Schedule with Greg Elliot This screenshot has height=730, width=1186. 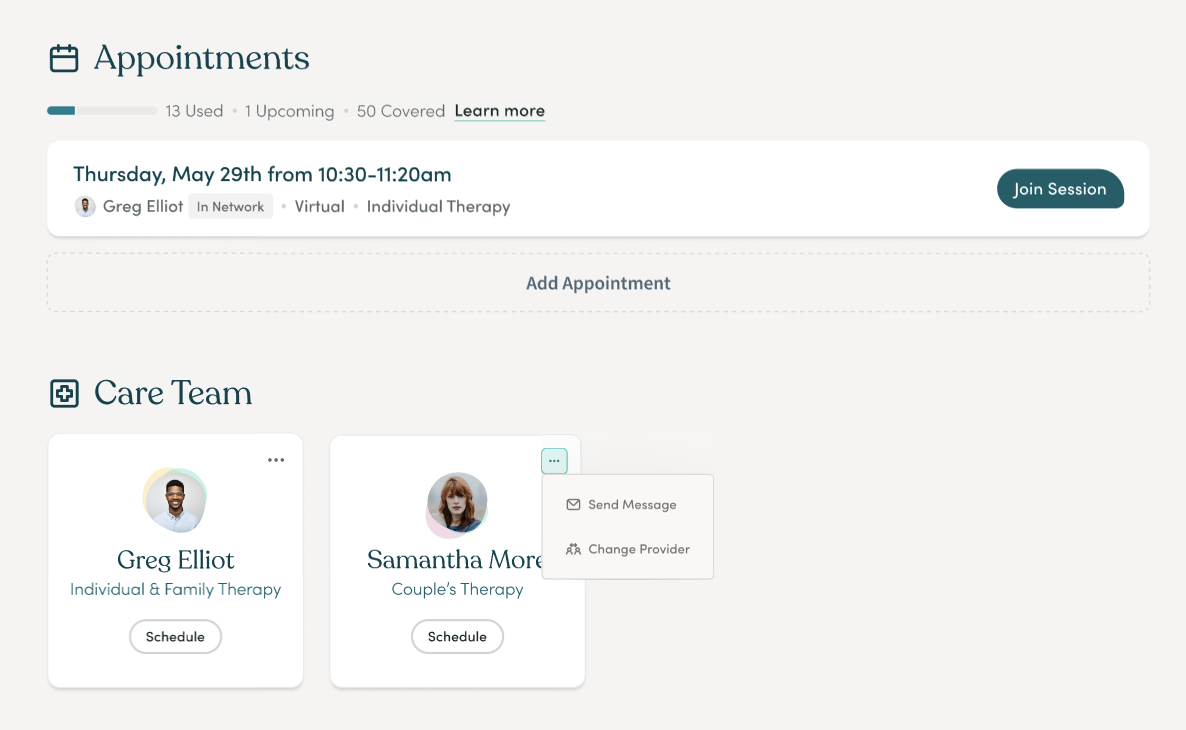coord(175,637)
